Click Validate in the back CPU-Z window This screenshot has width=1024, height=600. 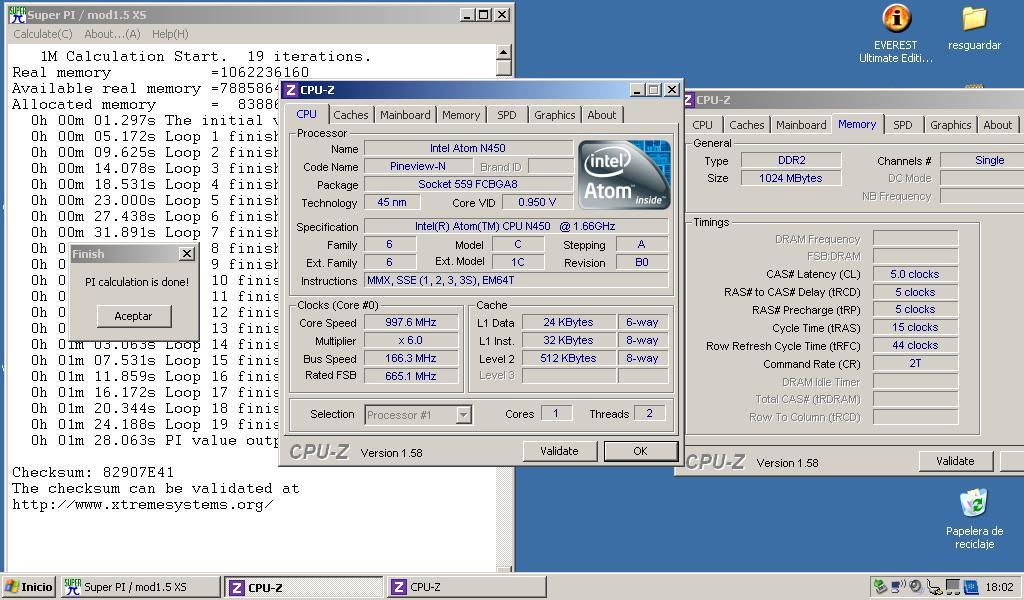(955, 461)
